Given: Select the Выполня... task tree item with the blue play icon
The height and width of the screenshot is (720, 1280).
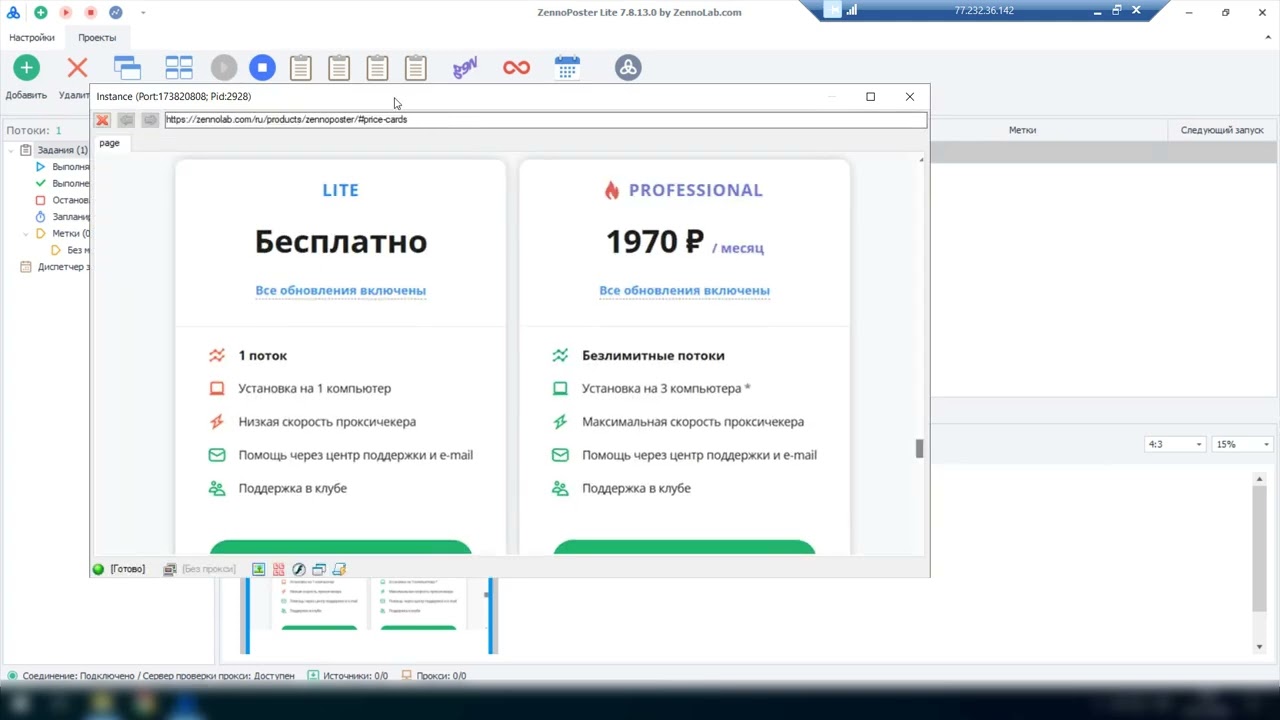Looking at the screenshot, I should click(62, 167).
